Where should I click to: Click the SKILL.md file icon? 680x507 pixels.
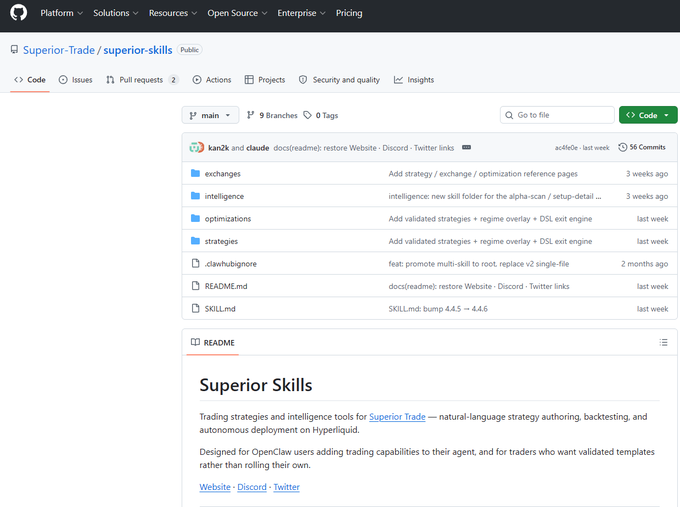tap(196, 309)
